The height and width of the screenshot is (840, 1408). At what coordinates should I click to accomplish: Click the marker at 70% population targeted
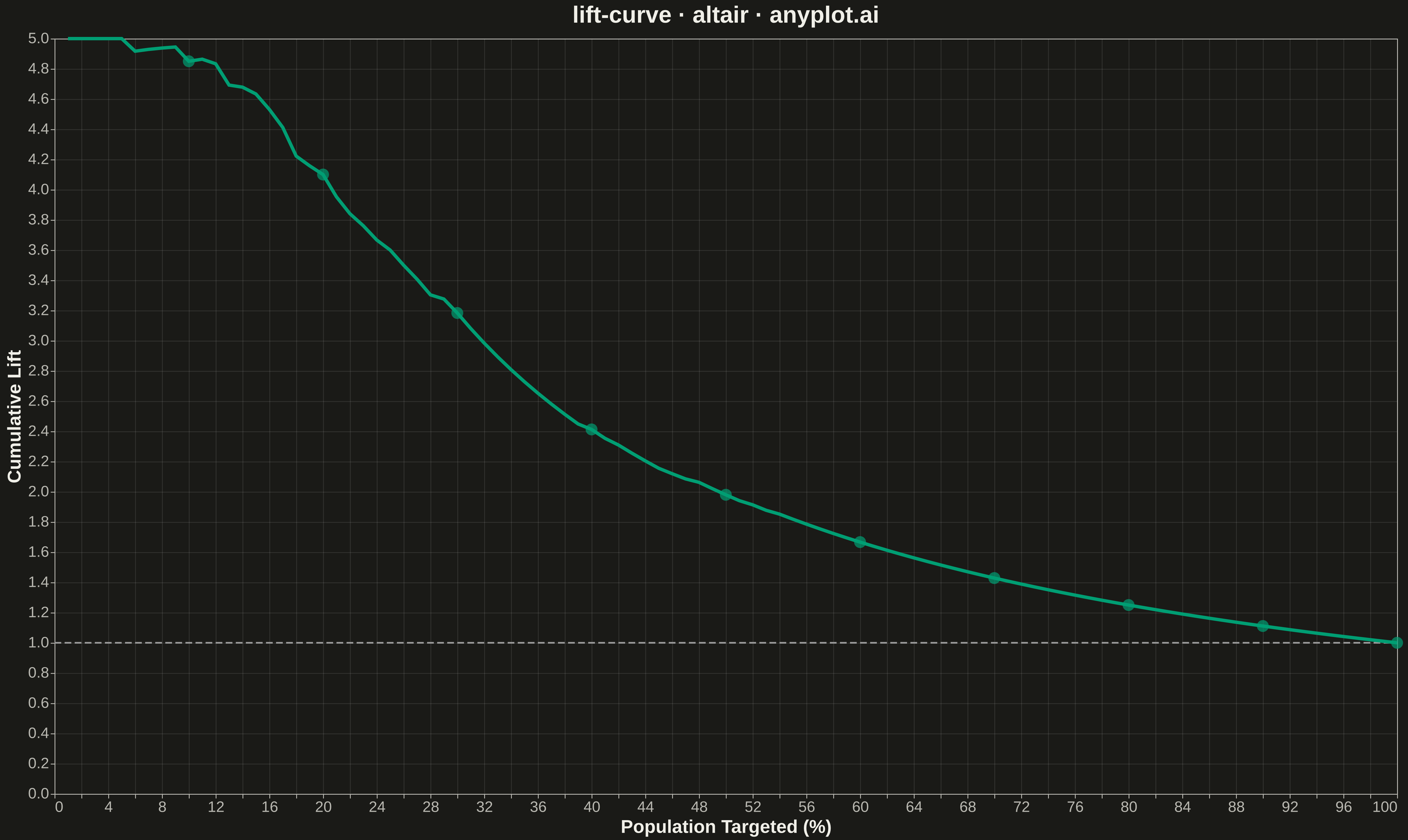[994, 578]
